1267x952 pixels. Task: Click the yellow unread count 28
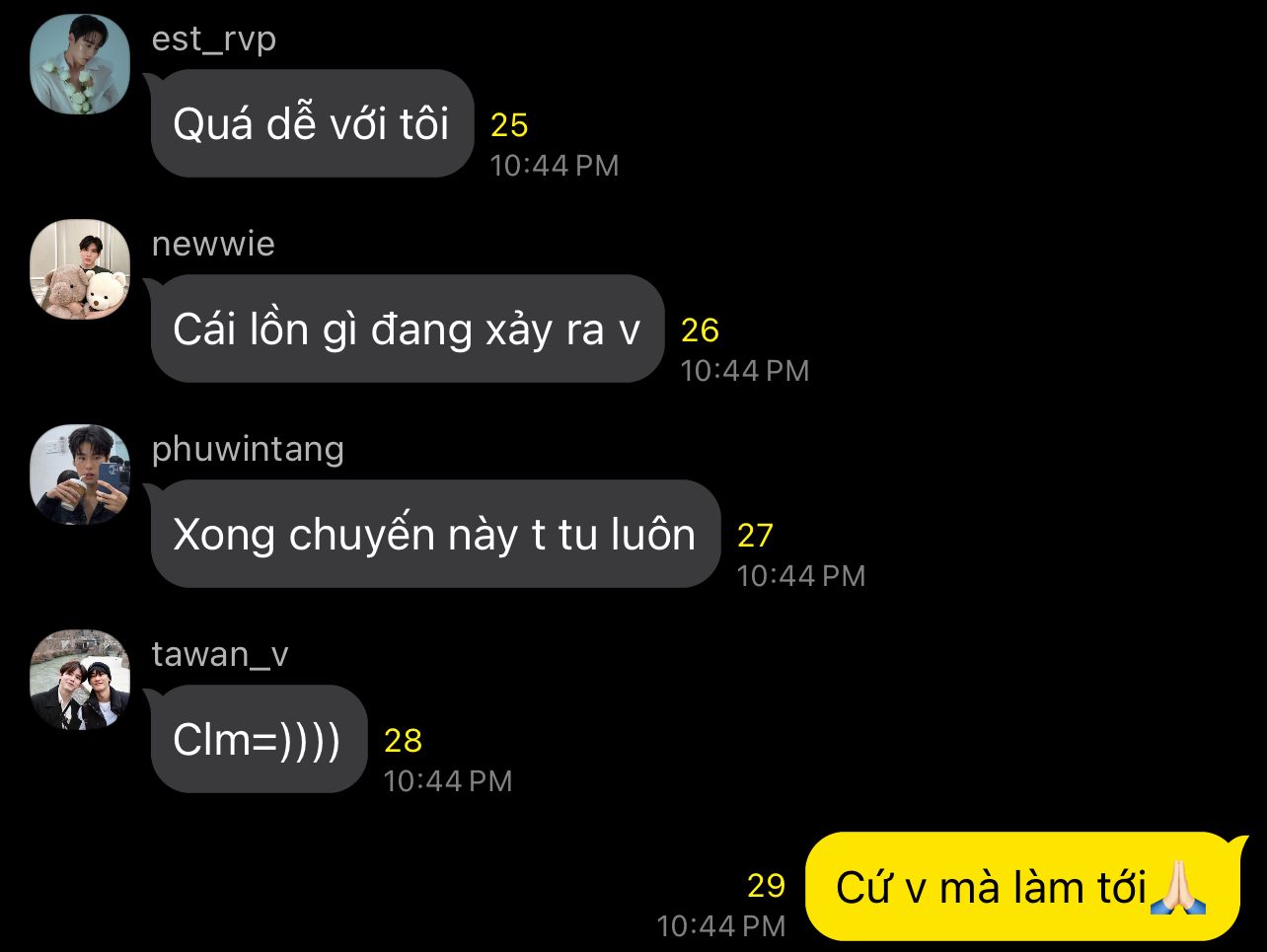tap(403, 741)
